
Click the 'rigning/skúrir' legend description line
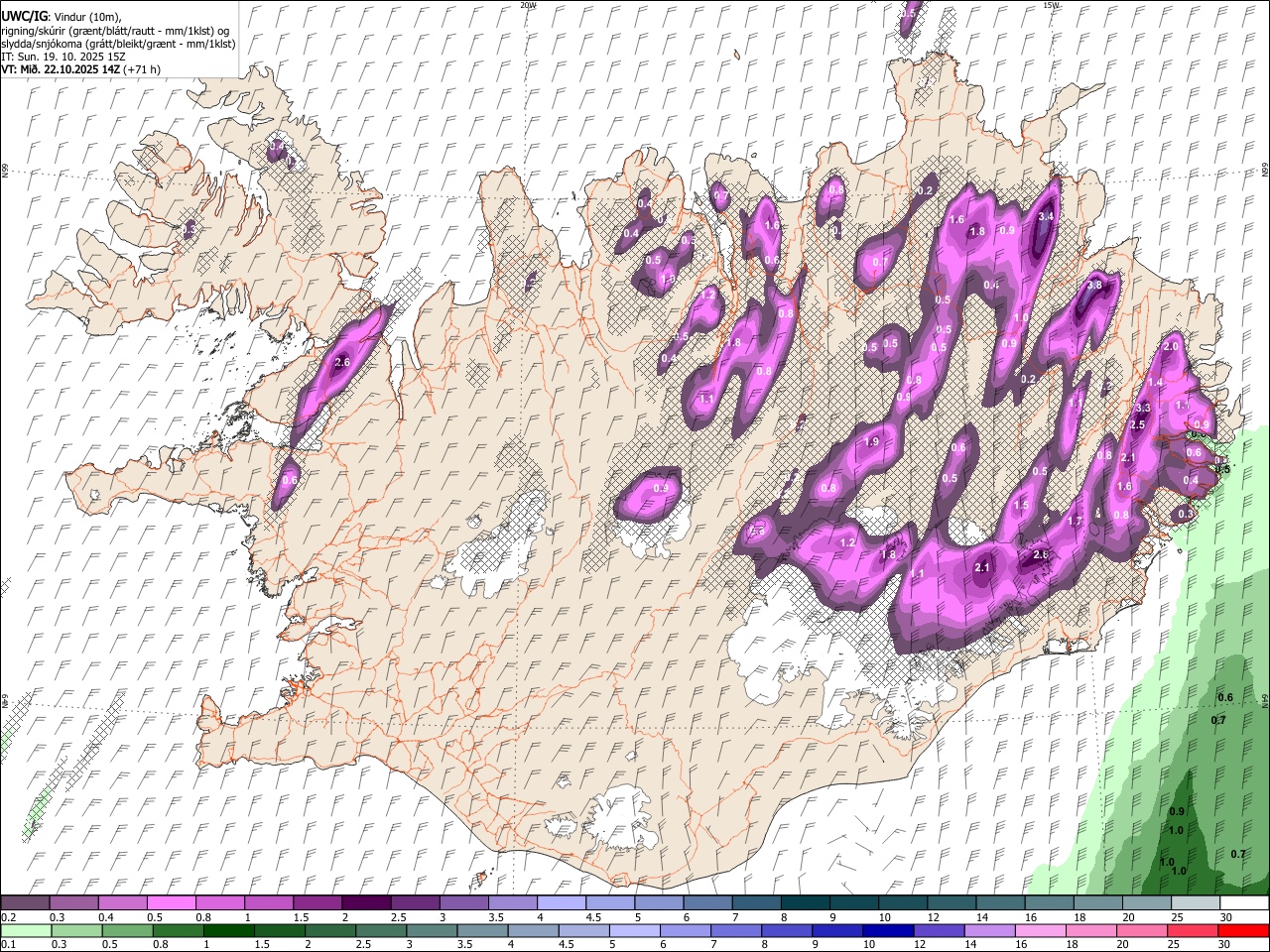pyautogui.click(x=115, y=30)
